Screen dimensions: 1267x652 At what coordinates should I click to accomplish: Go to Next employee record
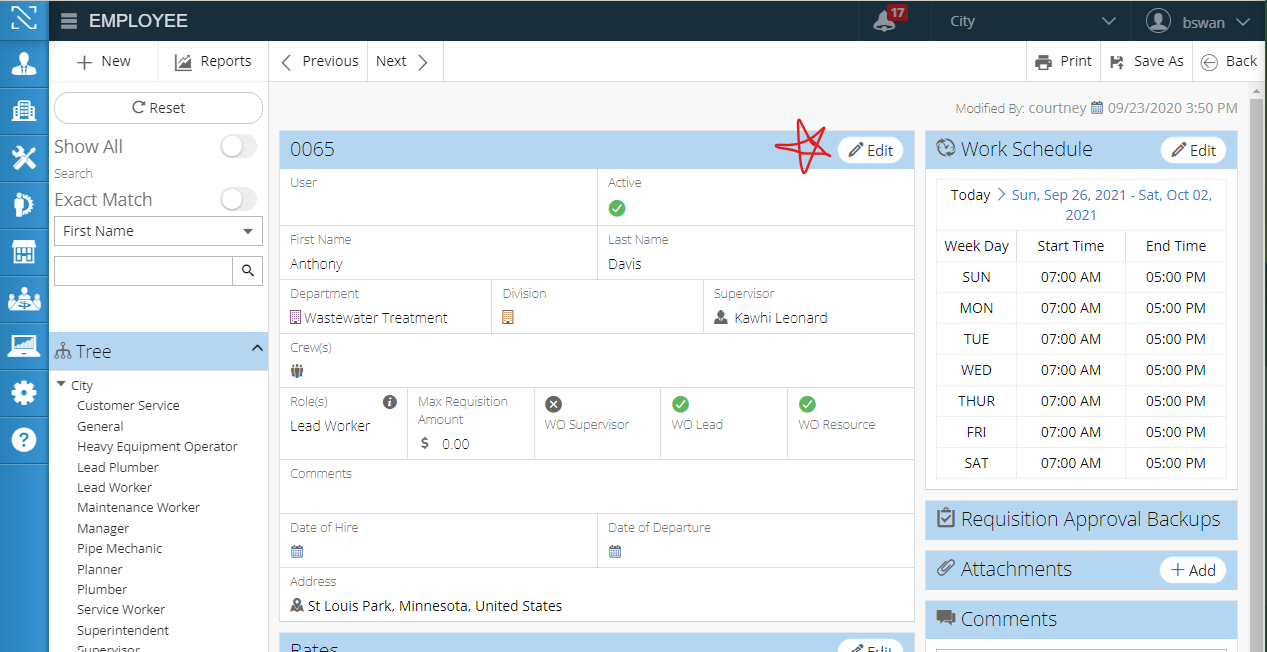click(402, 61)
